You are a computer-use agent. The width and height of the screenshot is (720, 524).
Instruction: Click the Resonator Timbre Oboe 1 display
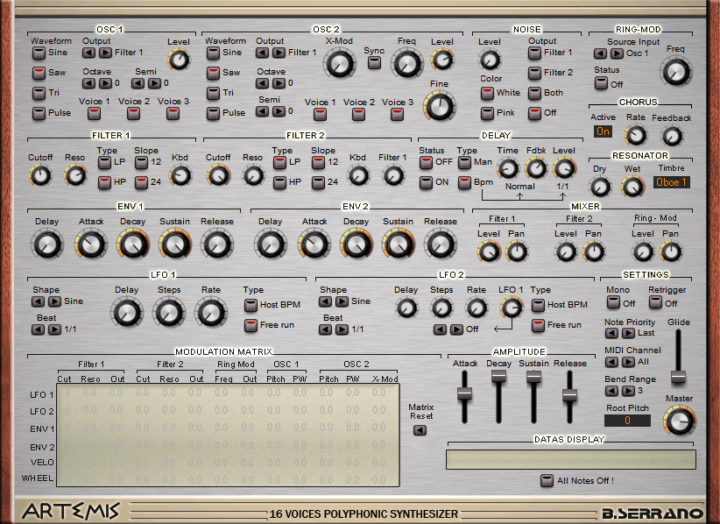tap(671, 182)
